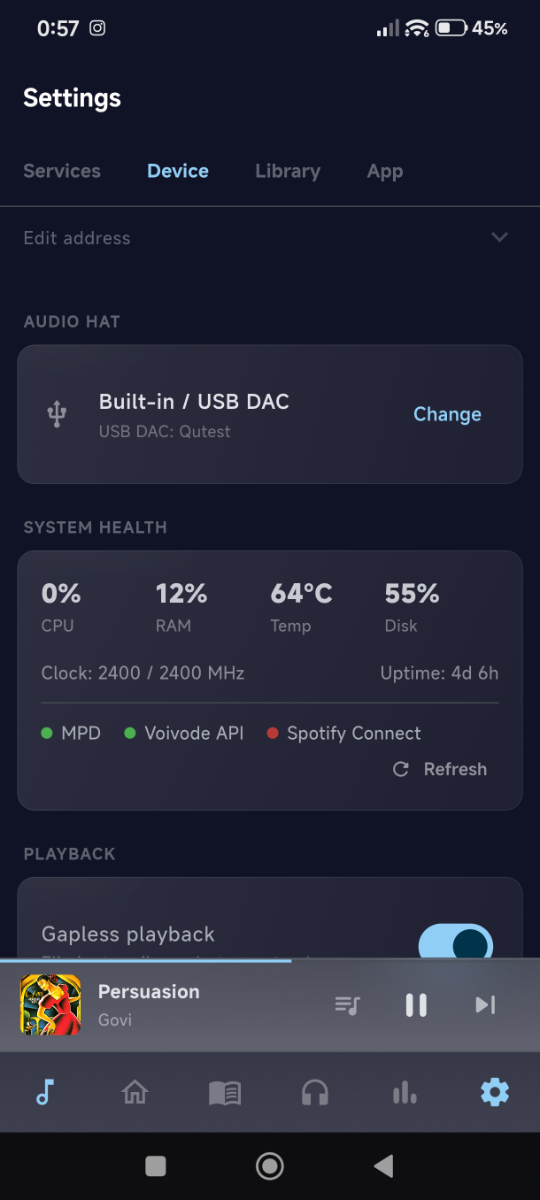The width and height of the screenshot is (540, 1200).
Task: Toggle the Gapless playback switch
Action: (x=455, y=941)
